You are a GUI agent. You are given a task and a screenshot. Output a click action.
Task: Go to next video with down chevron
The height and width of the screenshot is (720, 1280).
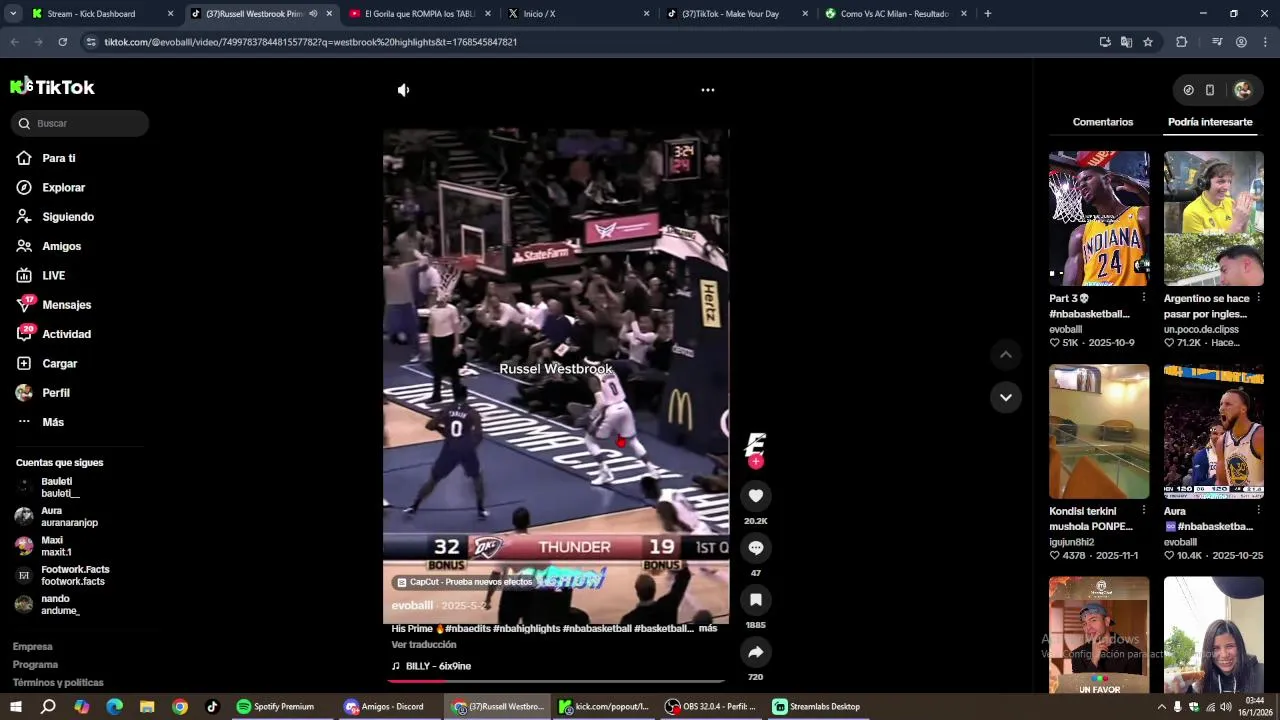[x=1006, y=397]
